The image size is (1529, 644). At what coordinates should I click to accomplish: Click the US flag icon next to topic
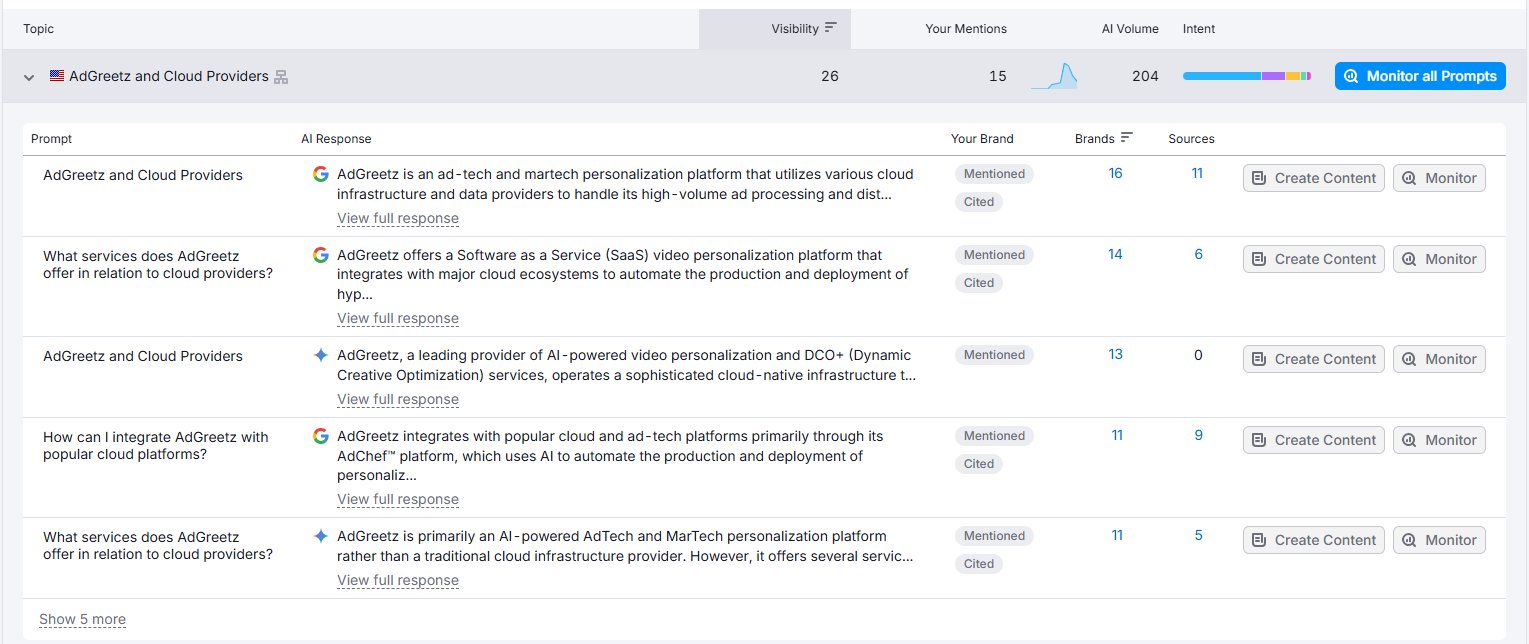pyautogui.click(x=57, y=76)
